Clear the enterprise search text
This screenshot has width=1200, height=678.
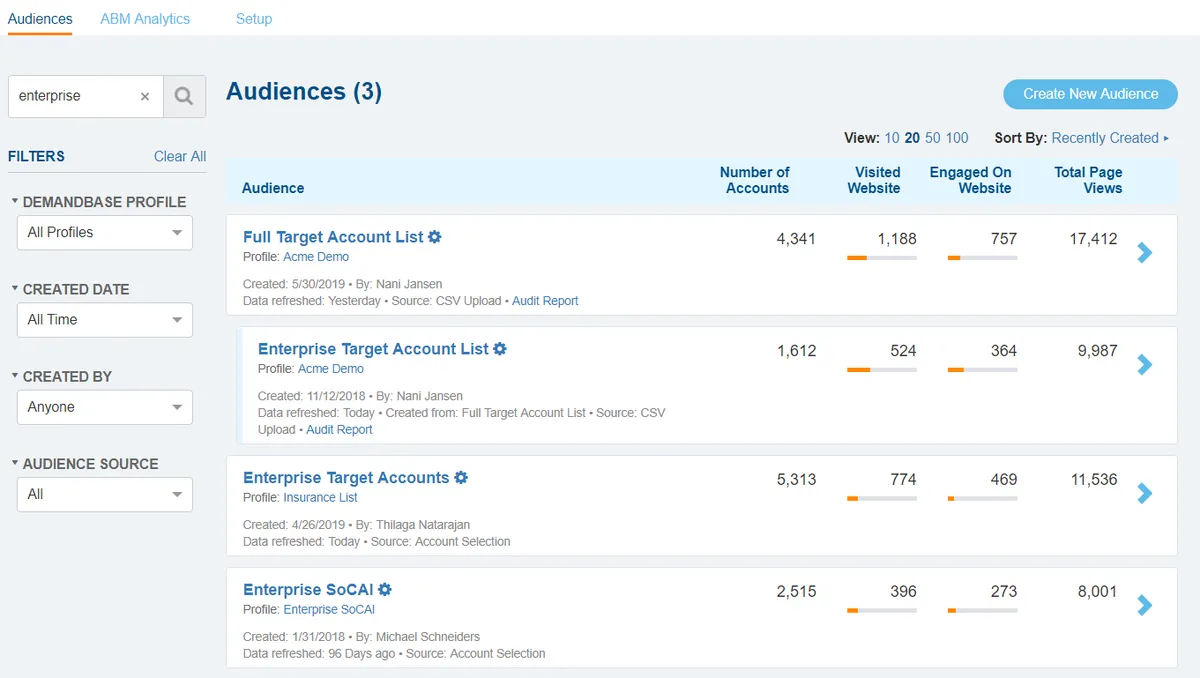[145, 97]
